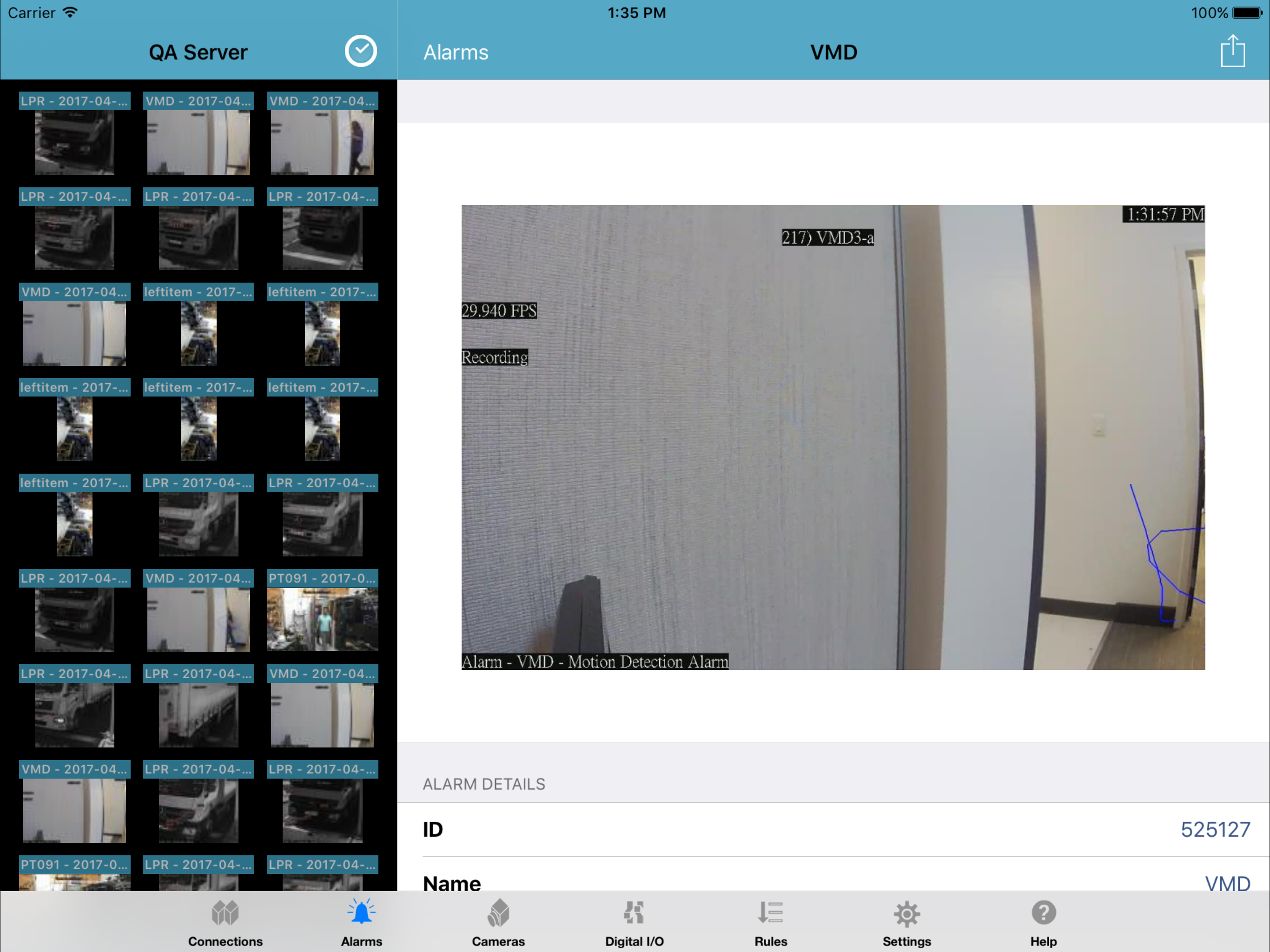Tap the ALARM DETAILS section header

(x=484, y=784)
